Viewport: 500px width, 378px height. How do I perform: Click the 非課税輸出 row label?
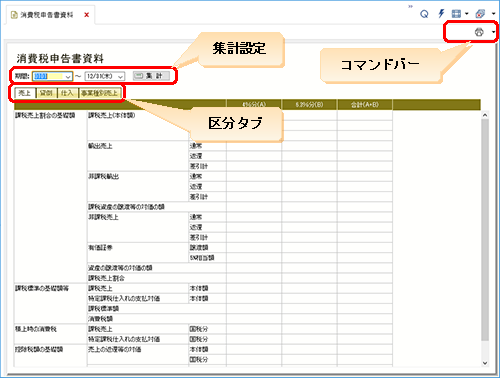pyautogui.click(x=104, y=176)
